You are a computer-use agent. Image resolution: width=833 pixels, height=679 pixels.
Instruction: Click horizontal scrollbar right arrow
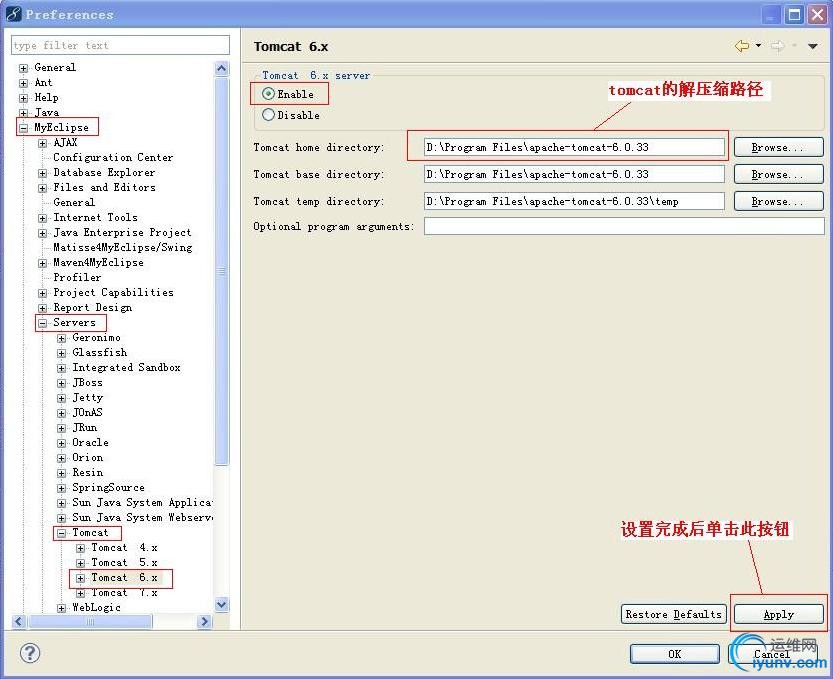204,621
